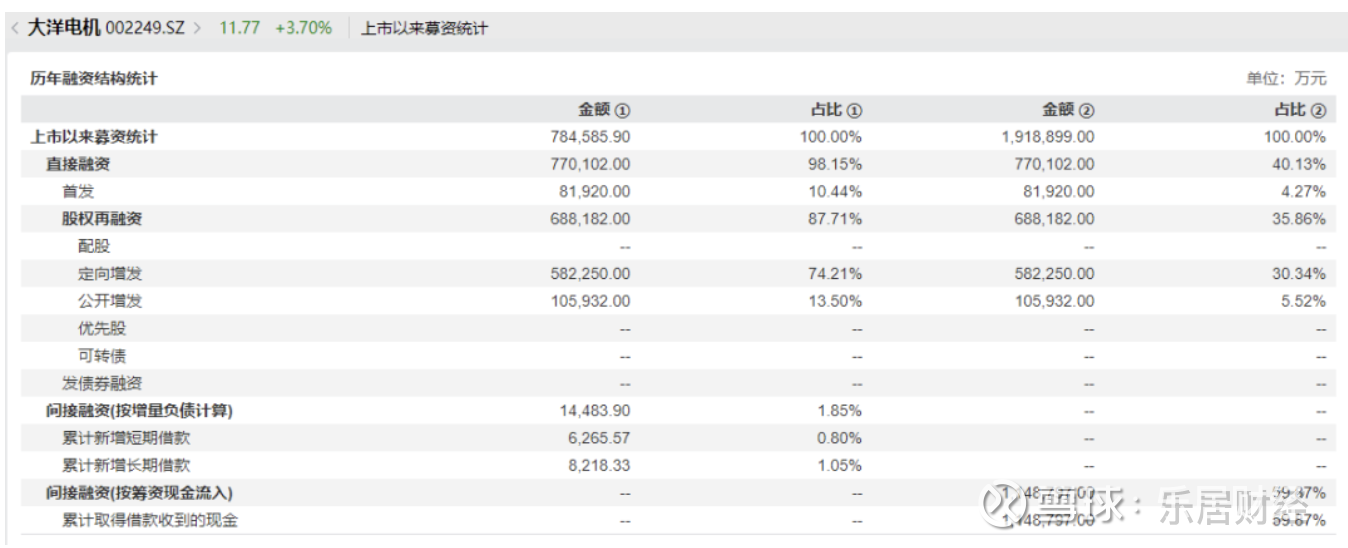
Task: Select the 首发 row
Action: [78, 191]
